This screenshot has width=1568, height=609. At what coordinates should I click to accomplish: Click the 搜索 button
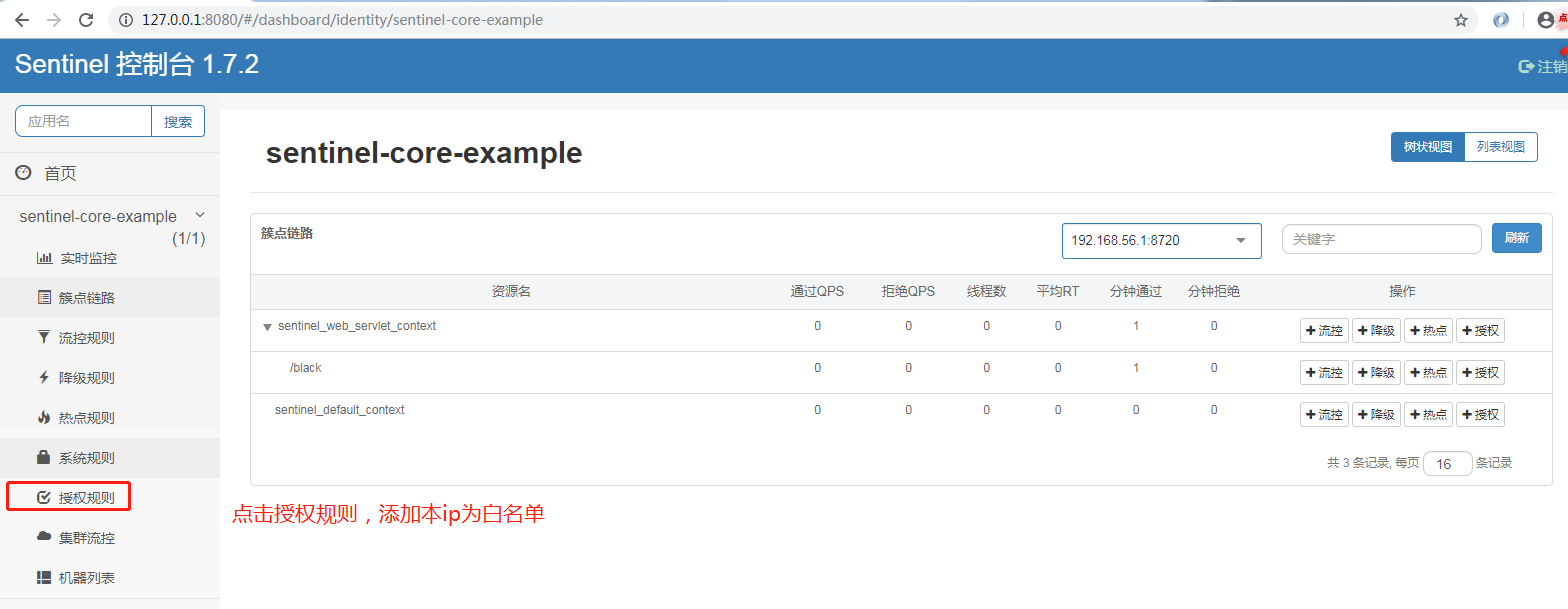pos(178,121)
